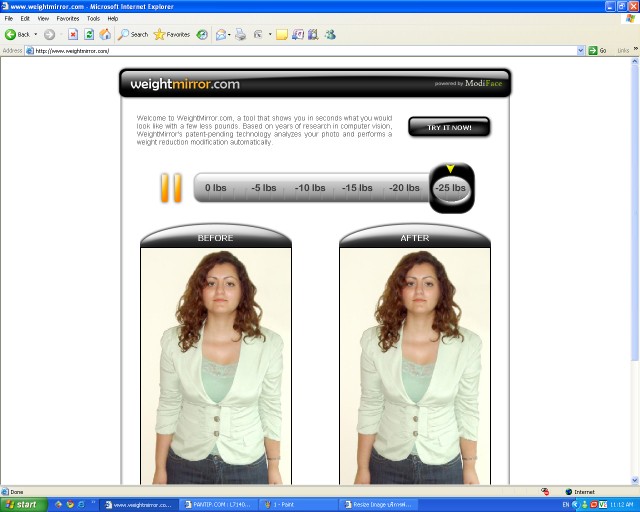Viewport: 640px width, 512px height.
Task: Open the Help menu
Action: pyautogui.click(x=113, y=18)
